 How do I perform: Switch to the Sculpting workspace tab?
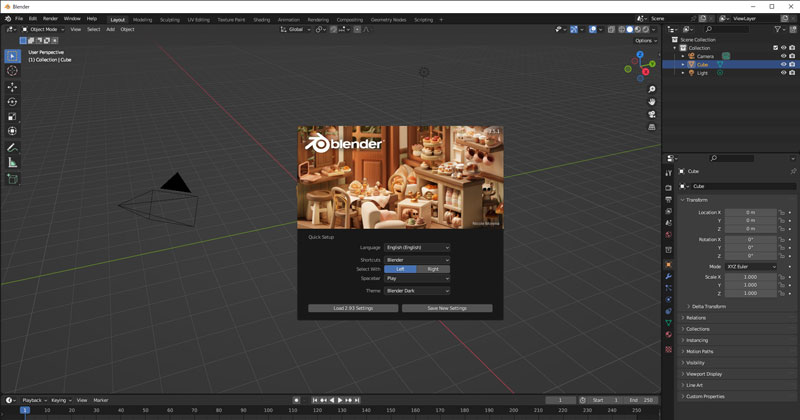170,19
